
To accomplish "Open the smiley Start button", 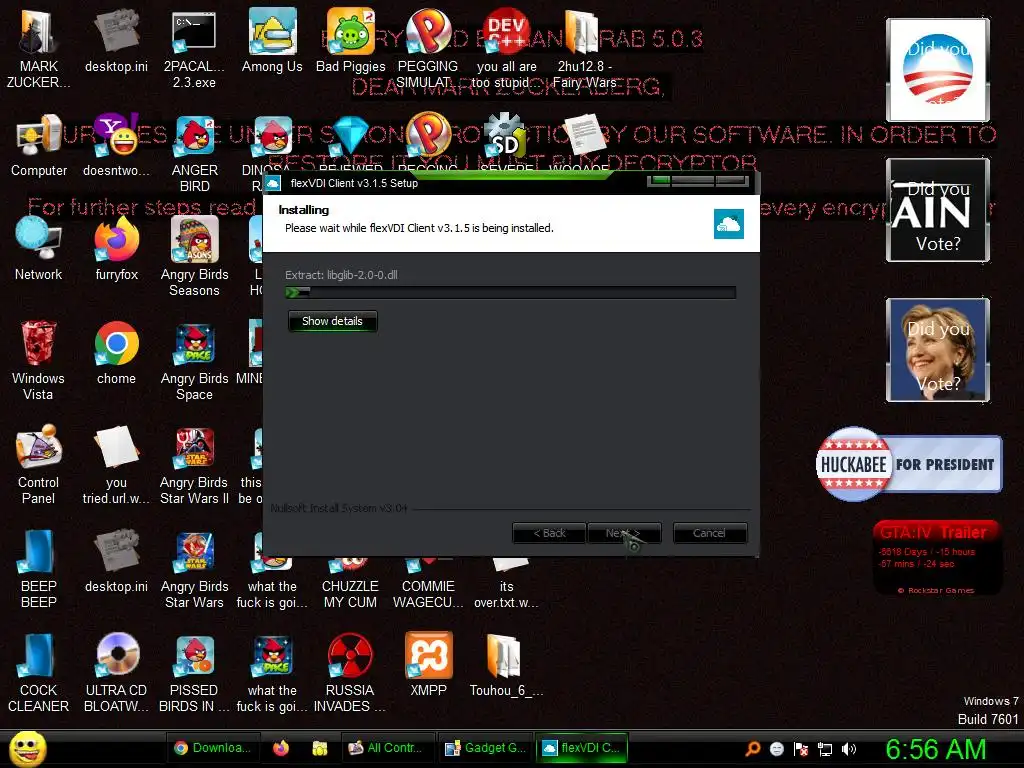I will point(27,748).
